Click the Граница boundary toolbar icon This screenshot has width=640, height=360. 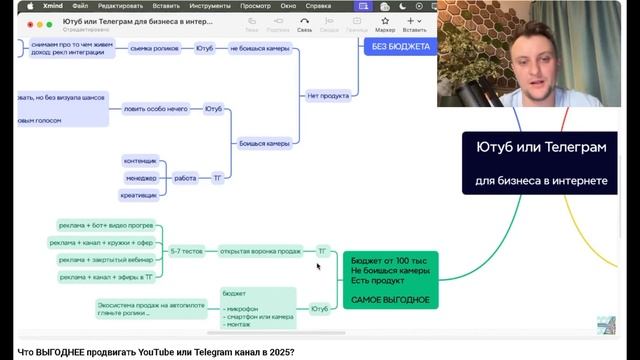click(x=357, y=24)
